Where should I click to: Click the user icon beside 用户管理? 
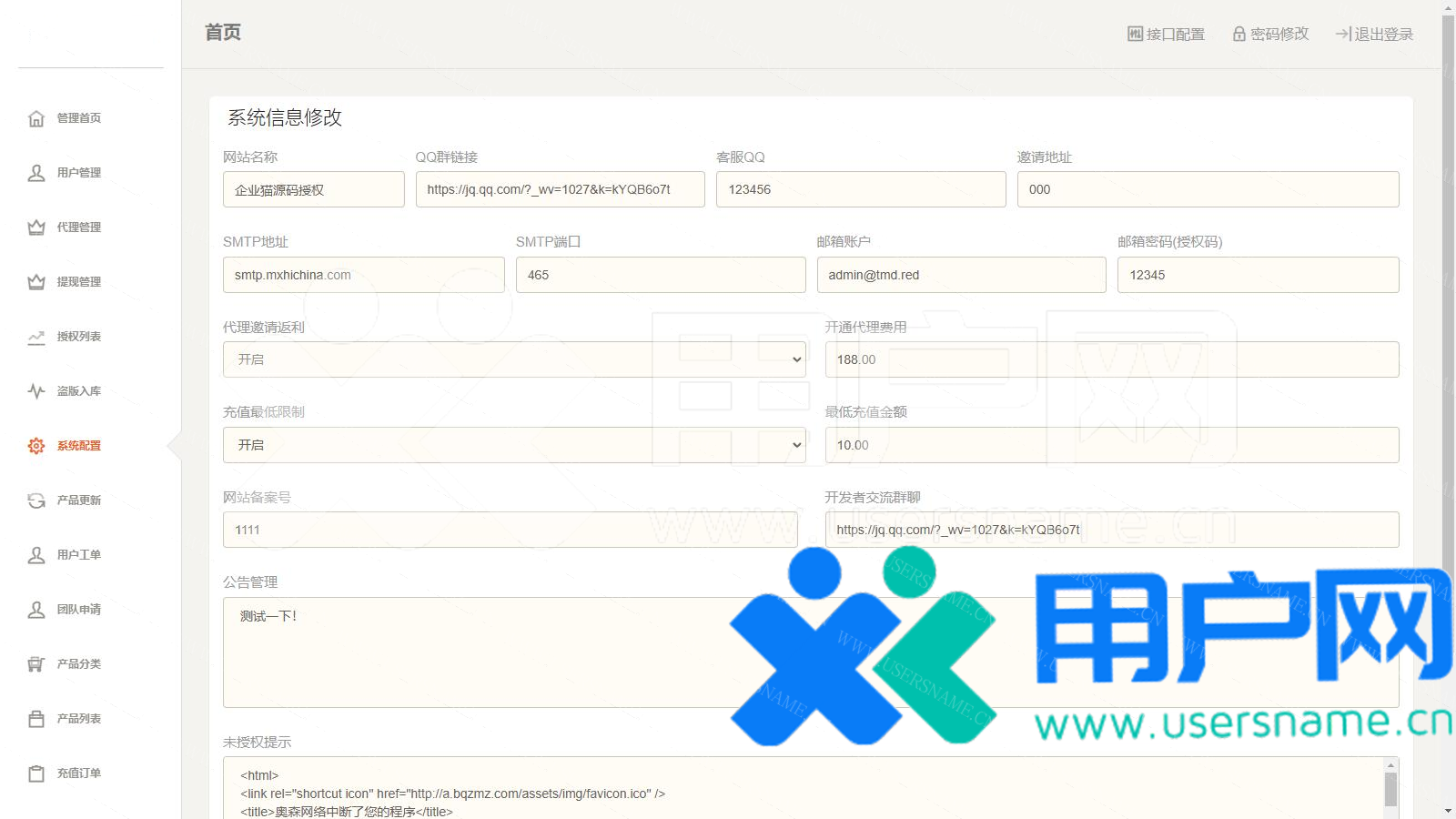tap(36, 173)
